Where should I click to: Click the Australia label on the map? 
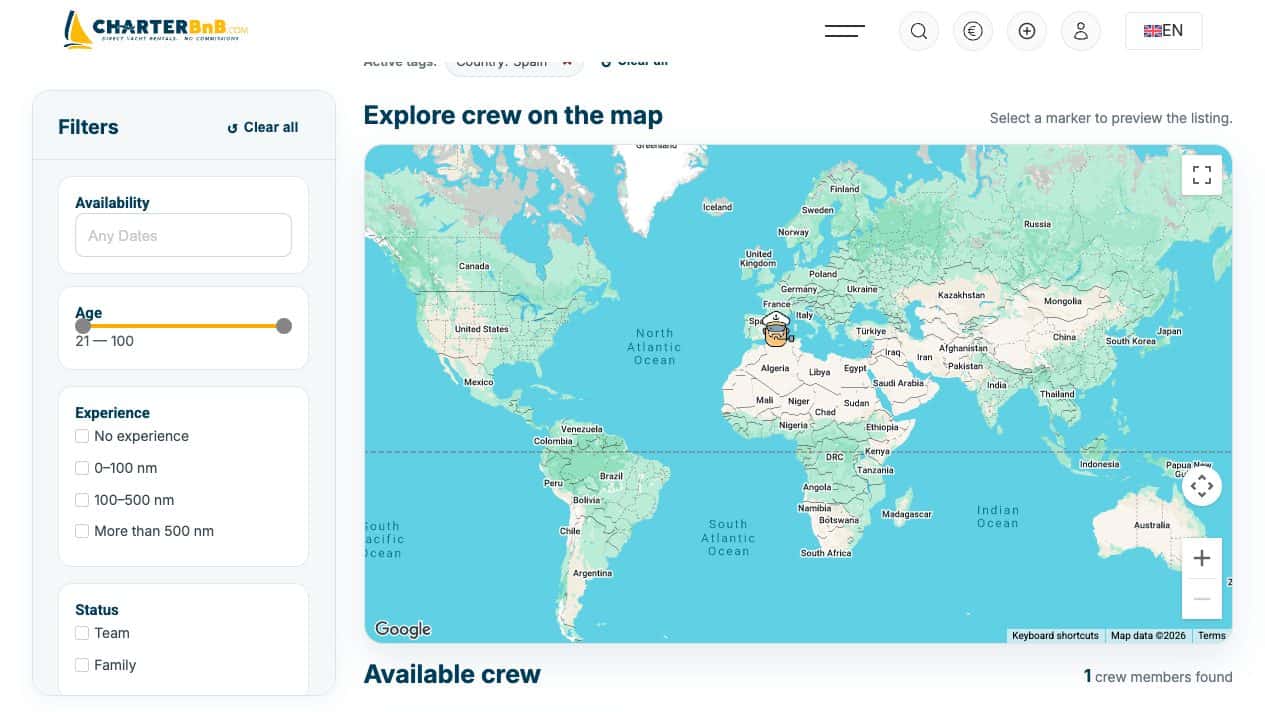point(1151,525)
